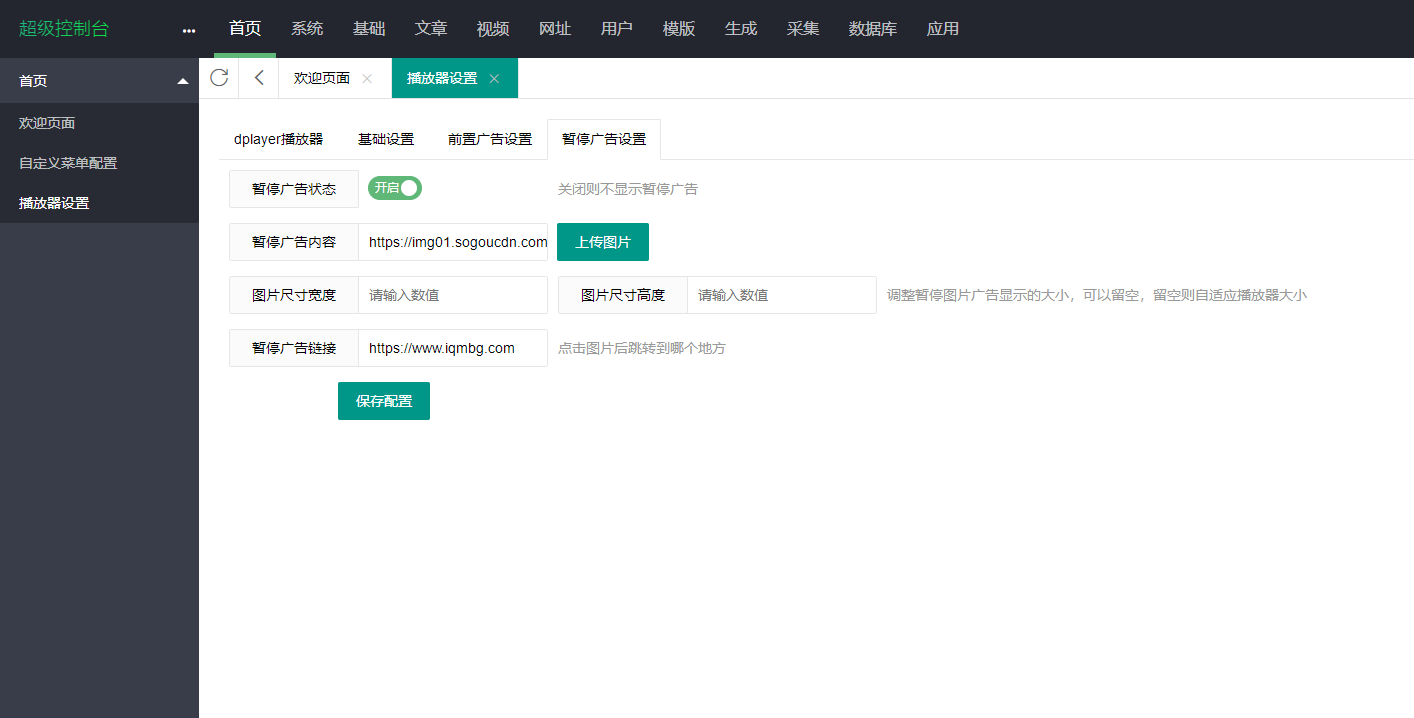1414x718 pixels.
Task: Open the 用户 top menu
Action: 617,29
